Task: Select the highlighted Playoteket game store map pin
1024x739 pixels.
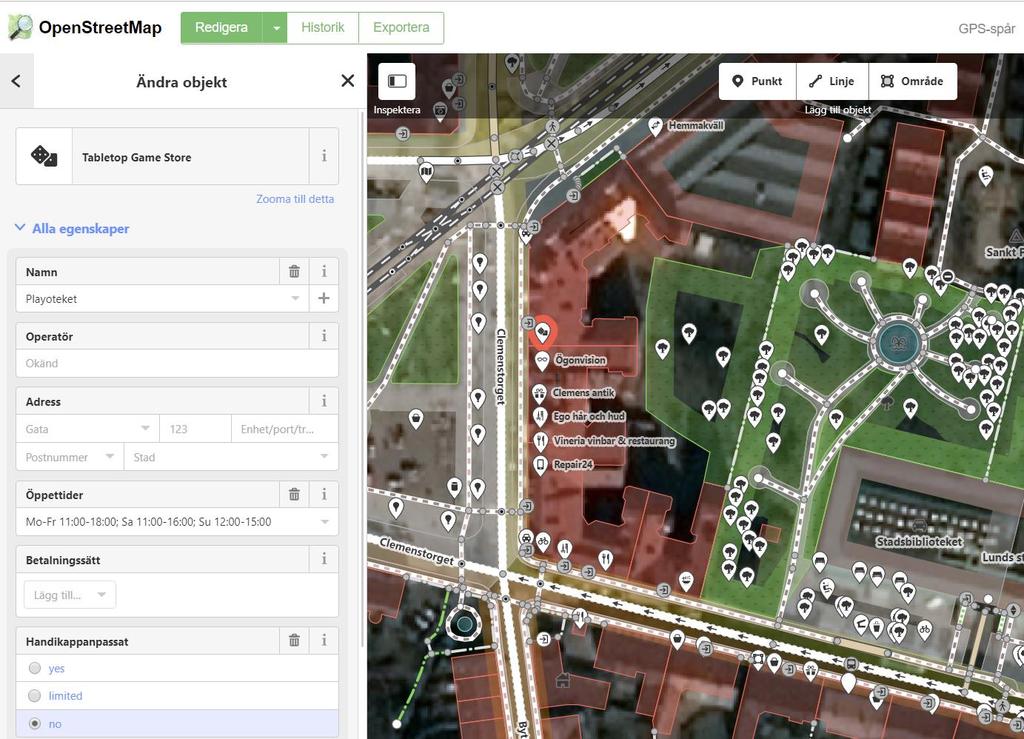Action: 542,332
